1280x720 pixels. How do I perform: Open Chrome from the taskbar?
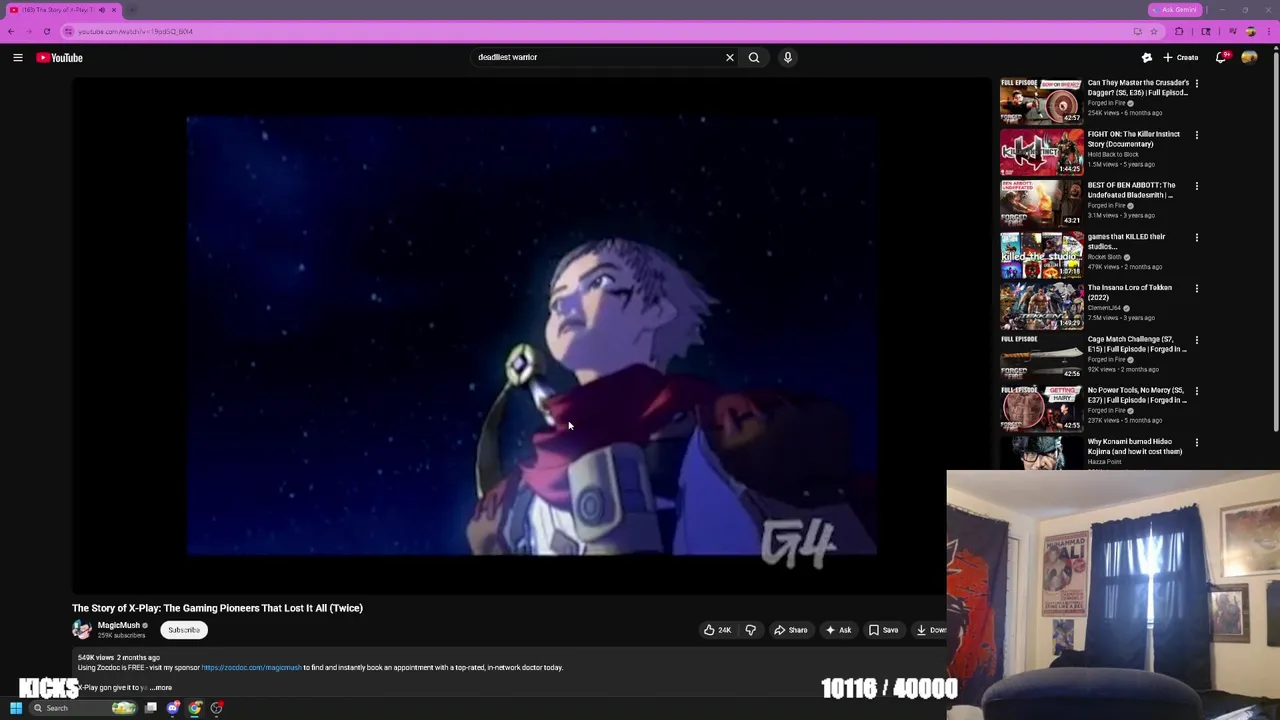click(x=195, y=708)
